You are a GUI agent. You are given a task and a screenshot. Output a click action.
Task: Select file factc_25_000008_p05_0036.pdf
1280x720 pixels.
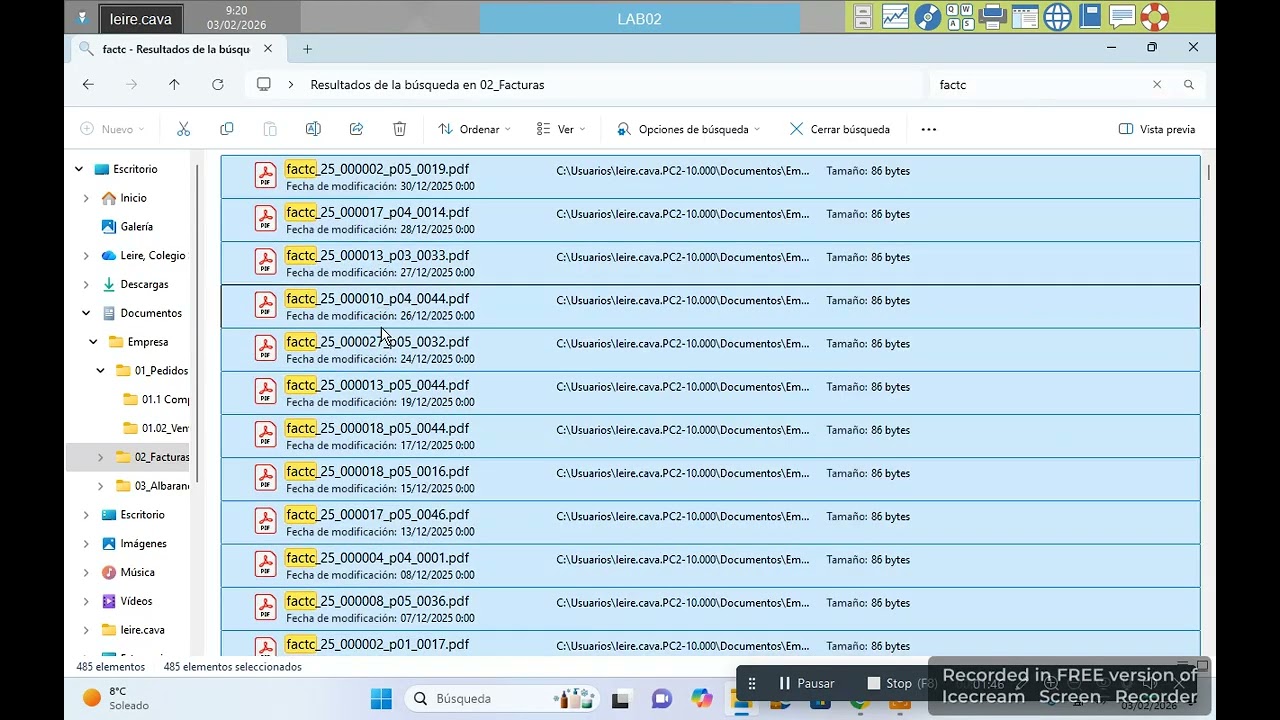point(711,608)
